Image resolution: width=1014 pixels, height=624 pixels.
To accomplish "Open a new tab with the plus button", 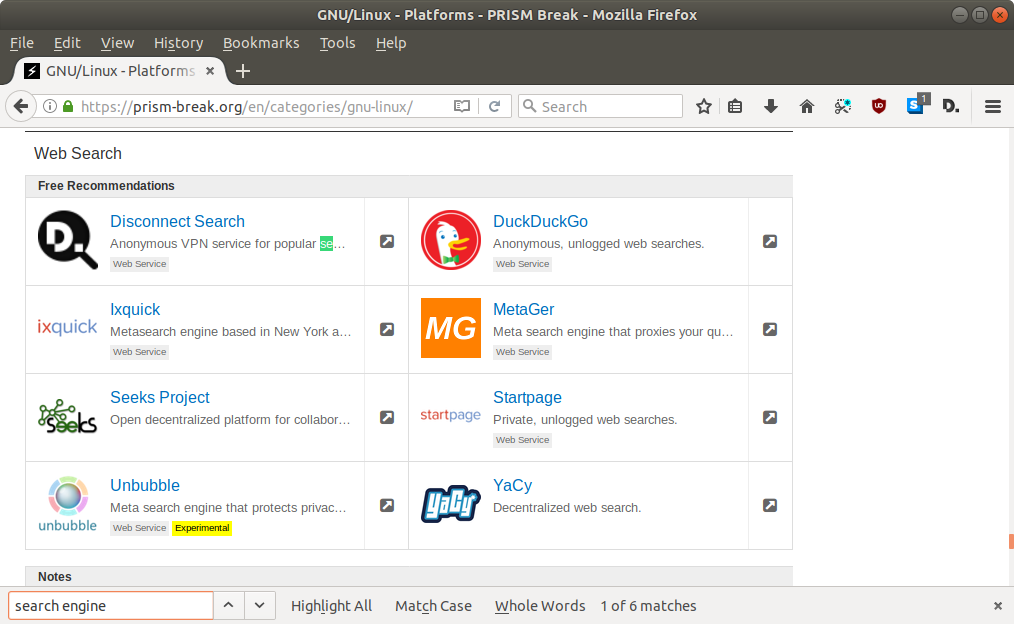I will point(243,71).
